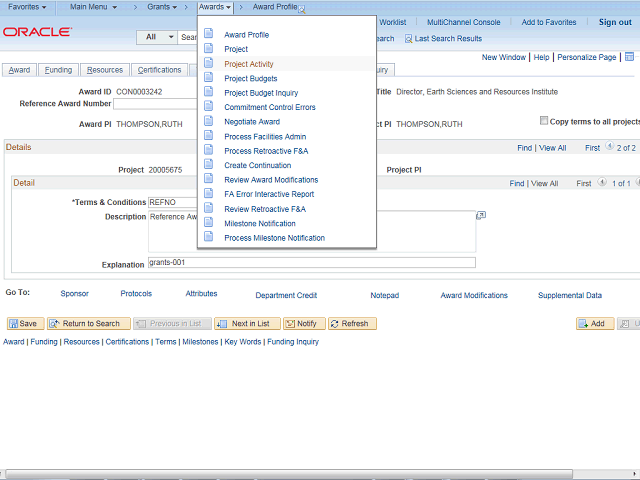Open Key Words link in footer navigation

pos(243,342)
